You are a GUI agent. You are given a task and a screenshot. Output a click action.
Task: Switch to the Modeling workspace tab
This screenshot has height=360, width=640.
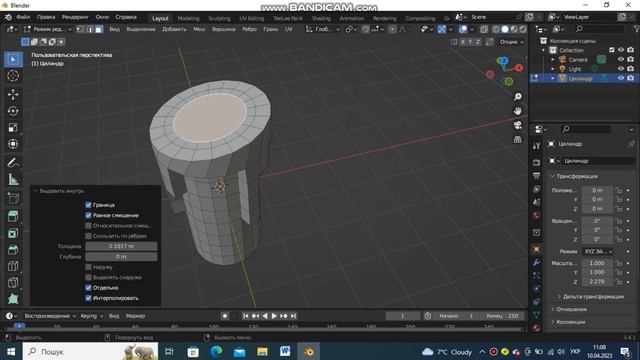pyautogui.click(x=188, y=18)
